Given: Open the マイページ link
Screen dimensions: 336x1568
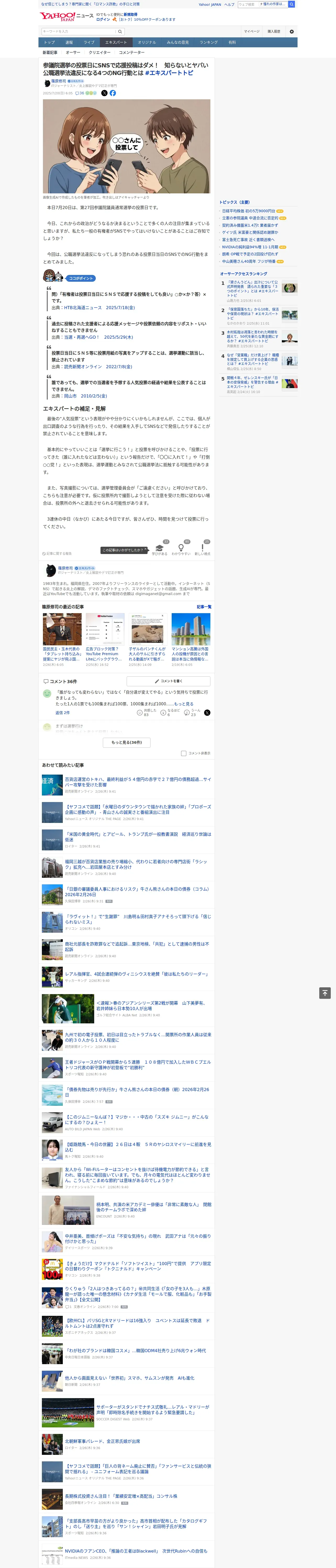Looking at the screenshot, I should tap(252, 32).
